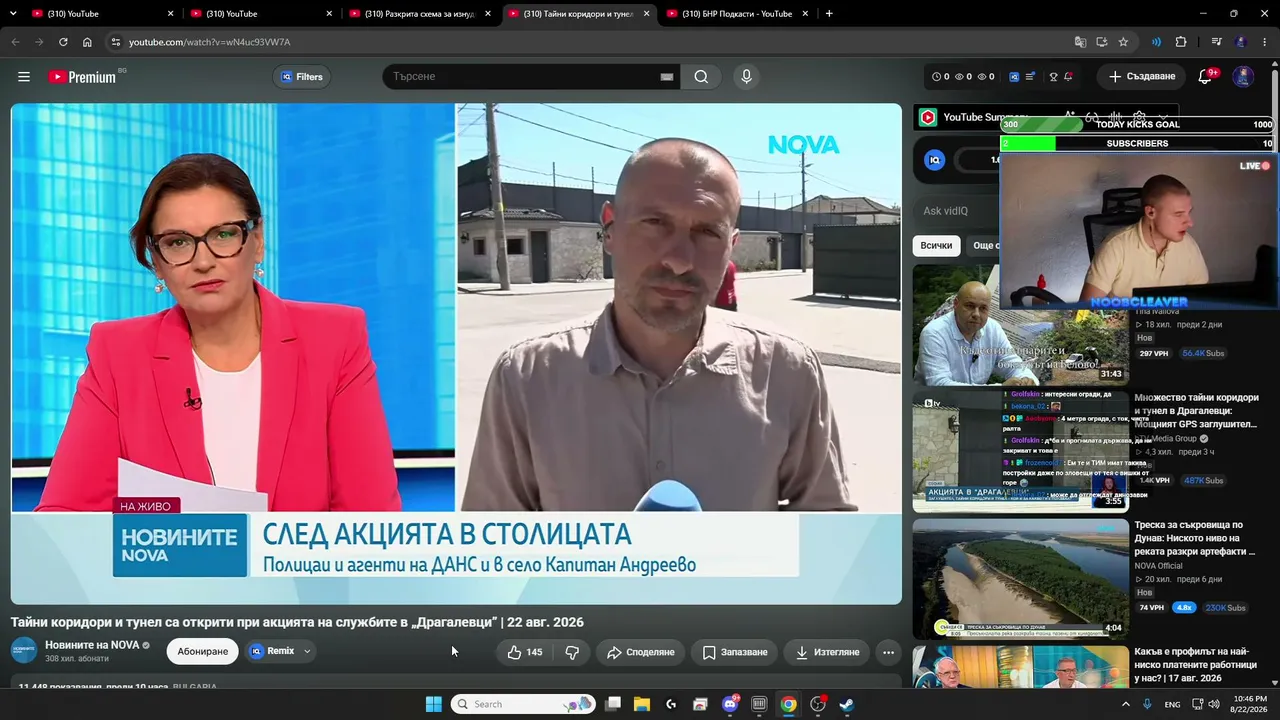Viewport: 1280px width, 720px height.
Task: Open the 31:43 suggested video thumbnail
Action: 1021,324
